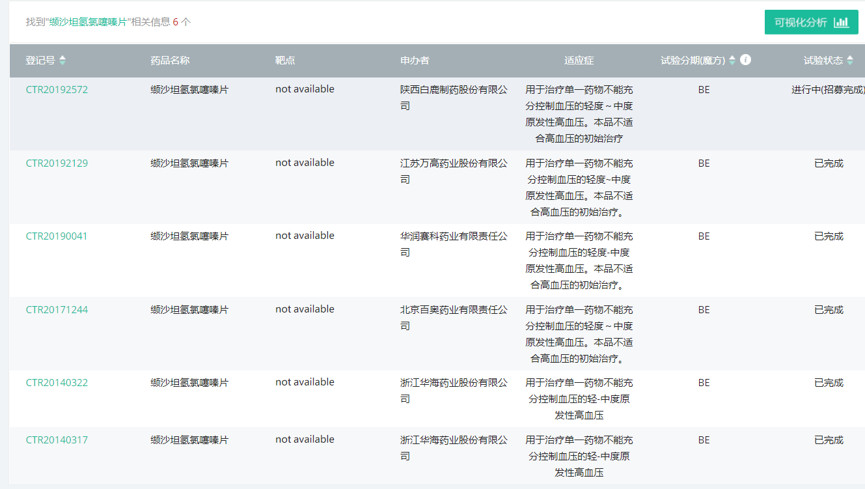Click indication text in CTR20190041 row
The height and width of the screenshot is (489, 865).
click(579, 261)
